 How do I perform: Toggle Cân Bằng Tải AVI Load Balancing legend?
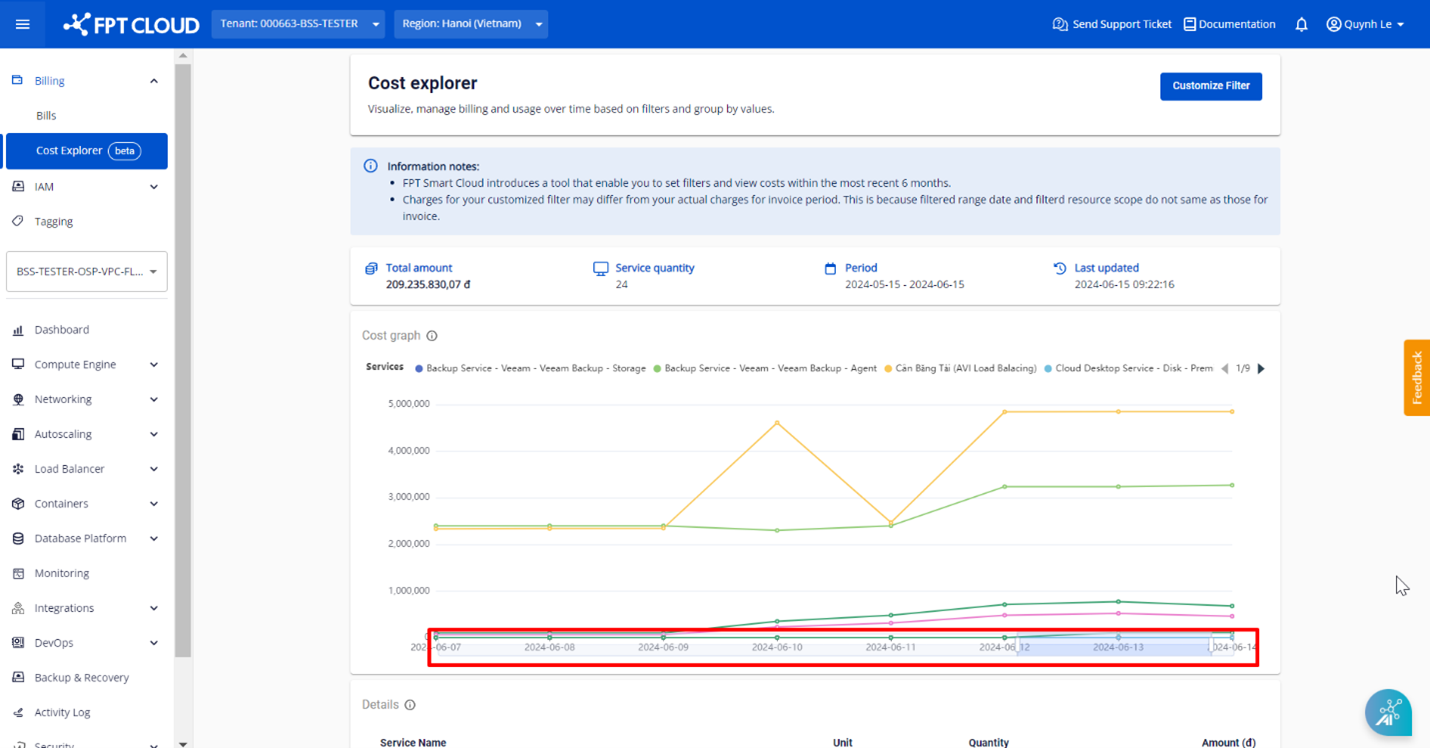960,368
